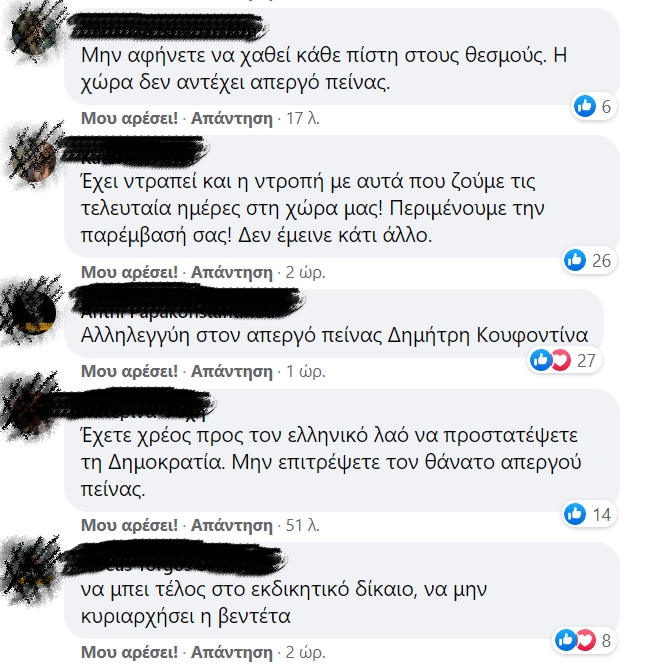Screen dimensions: 657x666
Task: View the 14 likes reaction icon
Action: tap(575, 514)
